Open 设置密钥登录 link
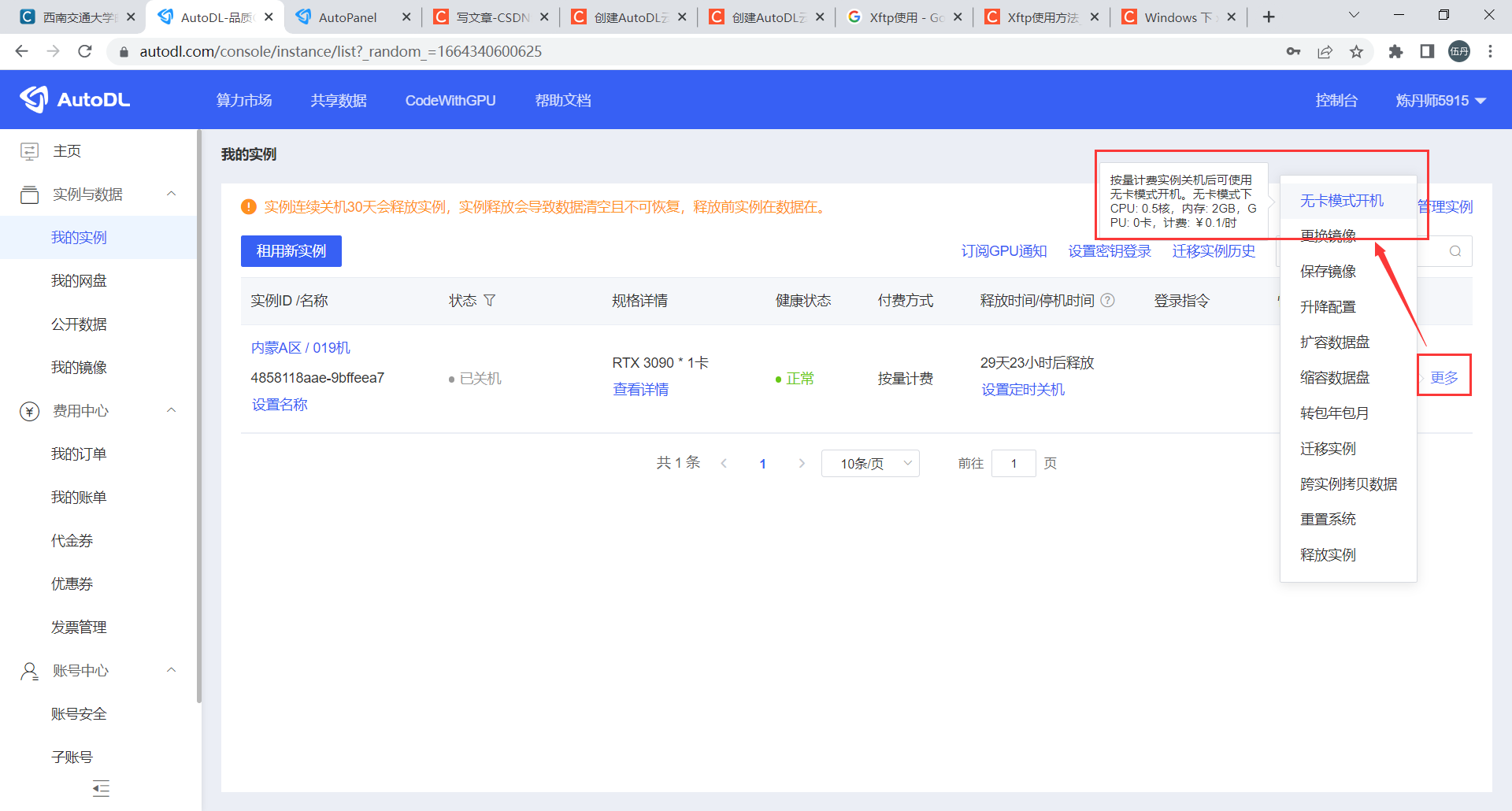Screen dimensions: 1512x811 [x=1110, y=251]
